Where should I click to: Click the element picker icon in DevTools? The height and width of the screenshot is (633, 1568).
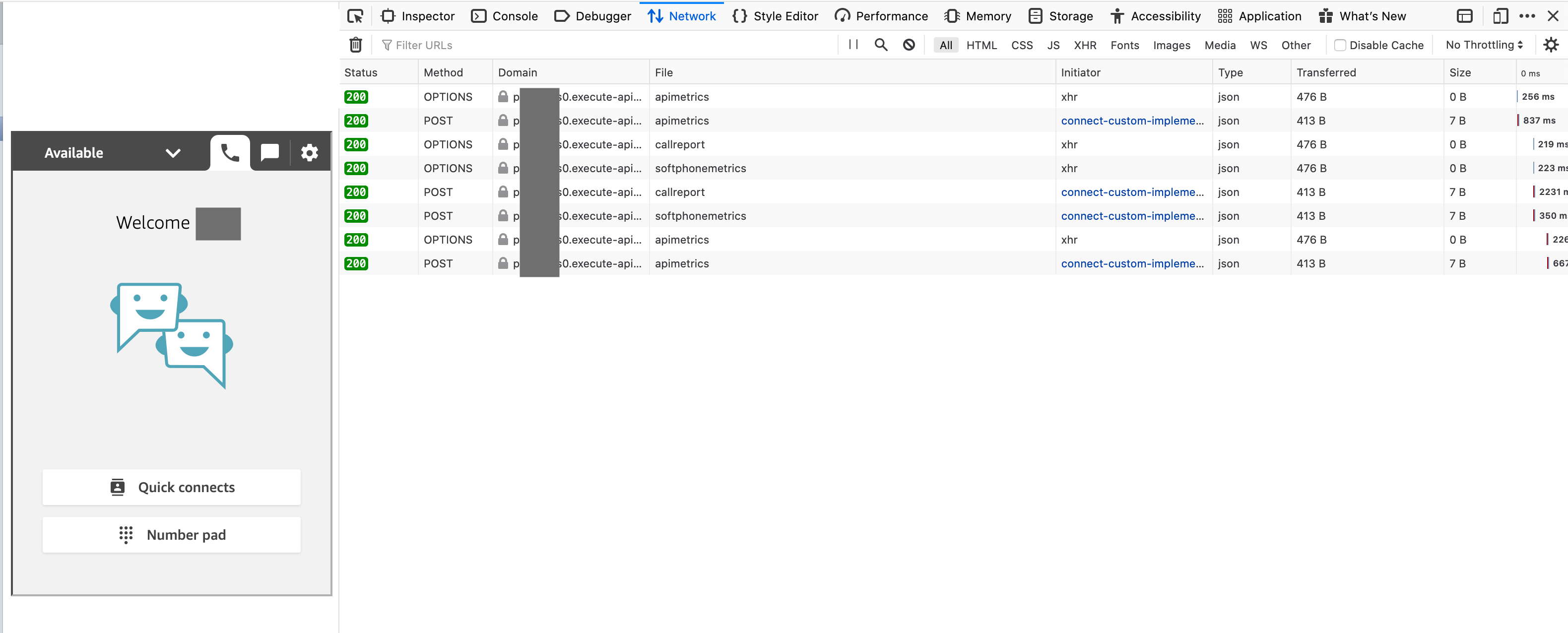coord(355,16)
